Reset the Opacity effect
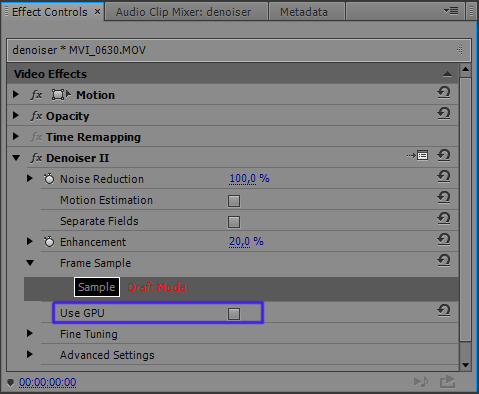 pyautogui.click(x=444, y=114)
